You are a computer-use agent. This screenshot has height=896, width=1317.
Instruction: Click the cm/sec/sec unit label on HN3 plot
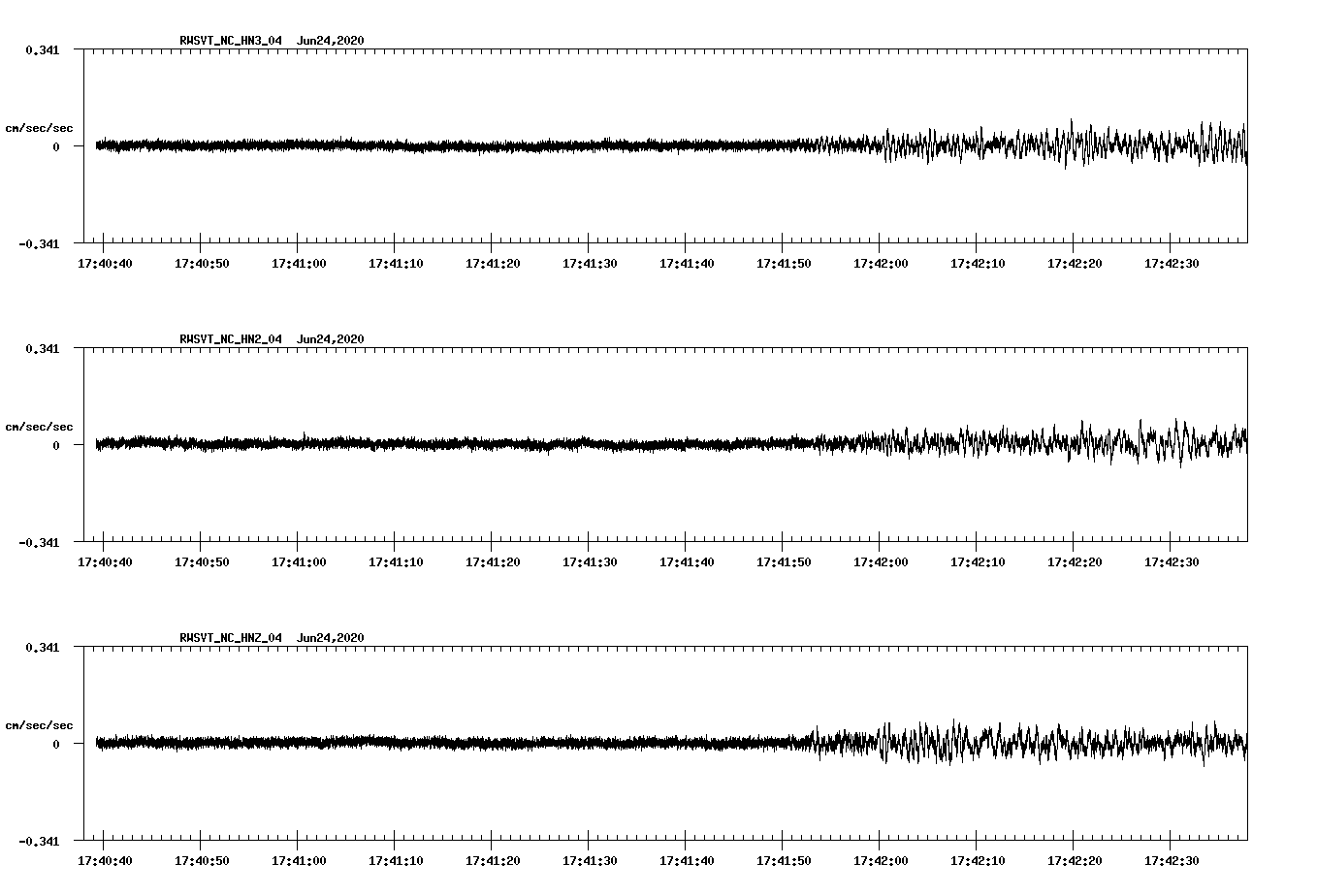pyautogui.click(x=39, y=128)
